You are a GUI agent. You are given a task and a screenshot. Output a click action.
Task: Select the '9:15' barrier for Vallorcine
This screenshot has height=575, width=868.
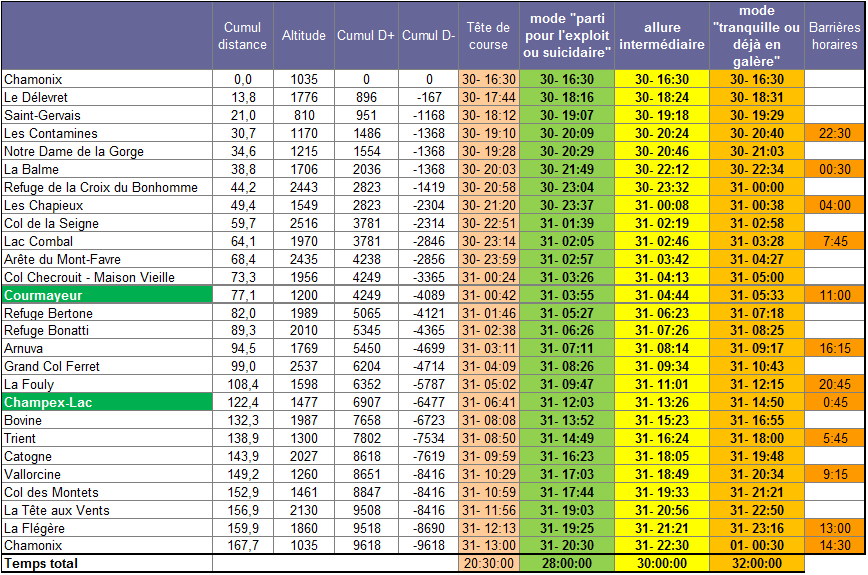(x=834, y=474)
